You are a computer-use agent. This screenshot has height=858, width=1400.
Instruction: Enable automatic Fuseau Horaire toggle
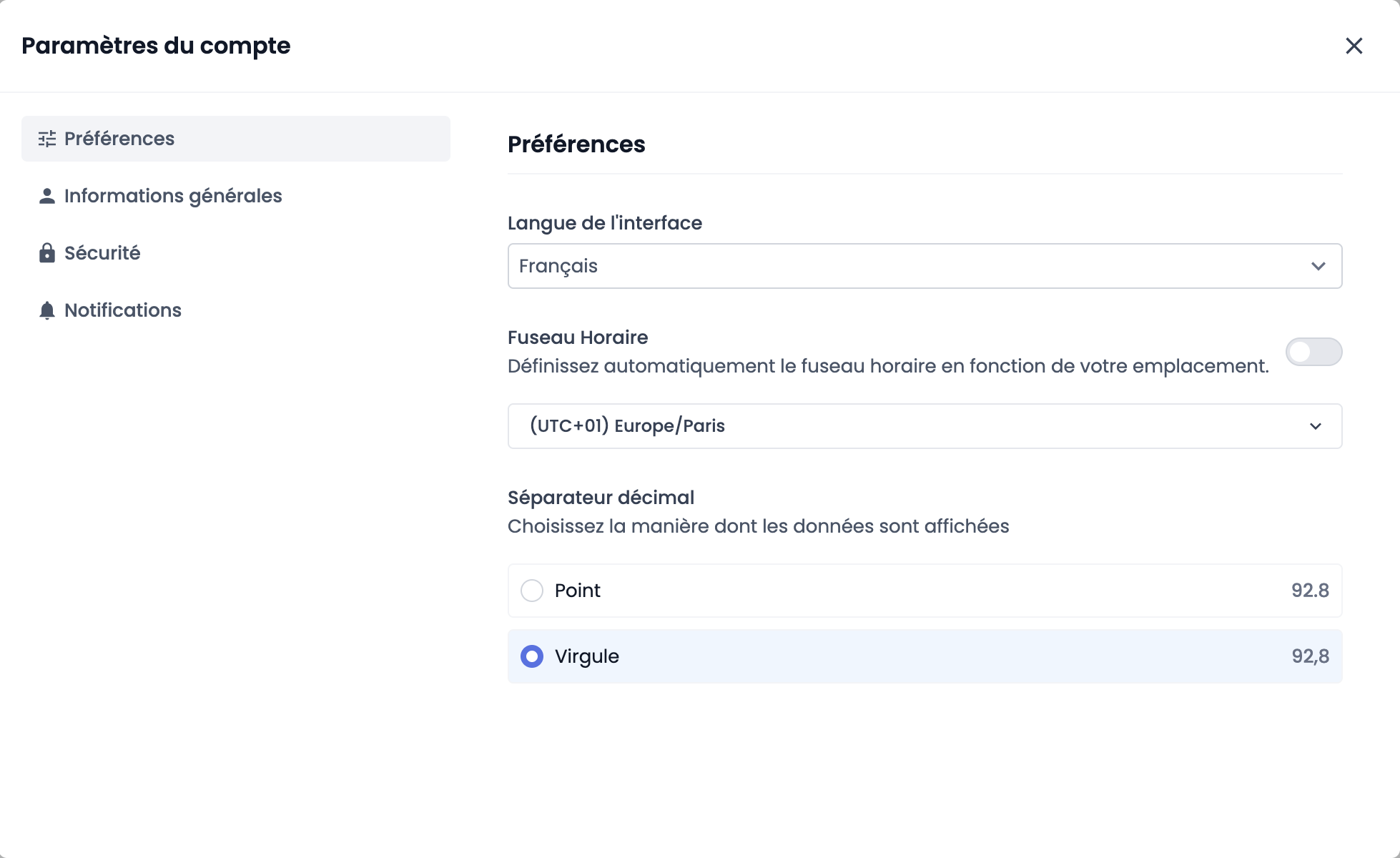pos(1313,352)
